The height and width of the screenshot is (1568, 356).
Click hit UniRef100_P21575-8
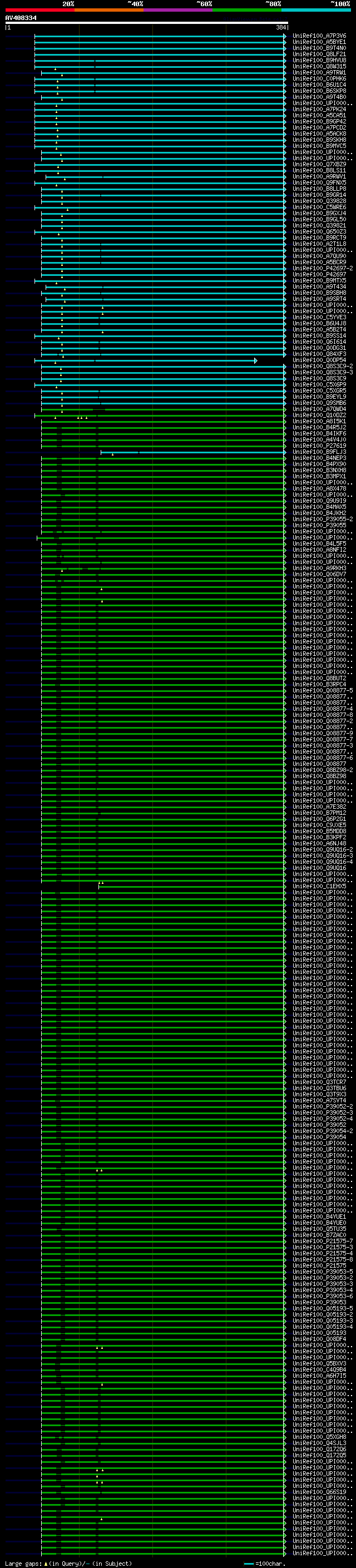pos(323,1259)
